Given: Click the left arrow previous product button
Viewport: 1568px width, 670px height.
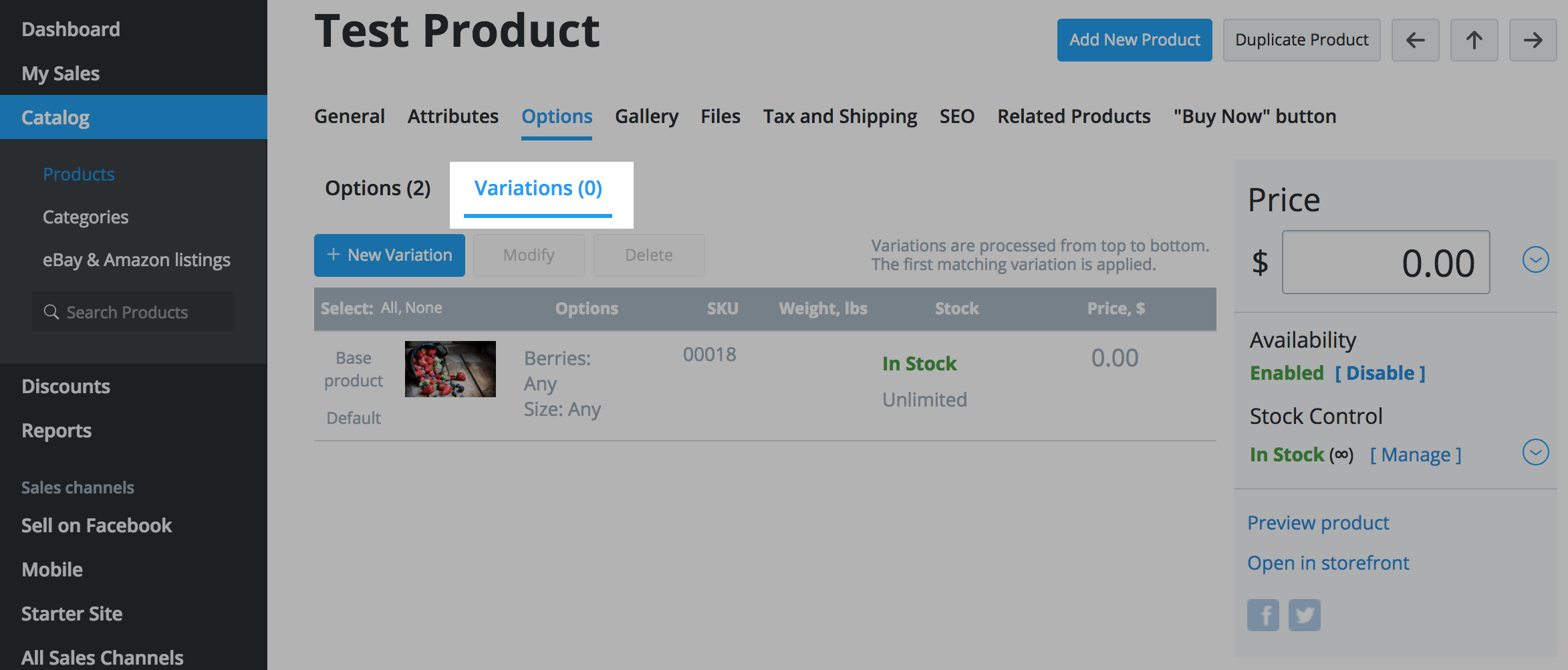Looking at the screenshot, I should [1415, 40].
